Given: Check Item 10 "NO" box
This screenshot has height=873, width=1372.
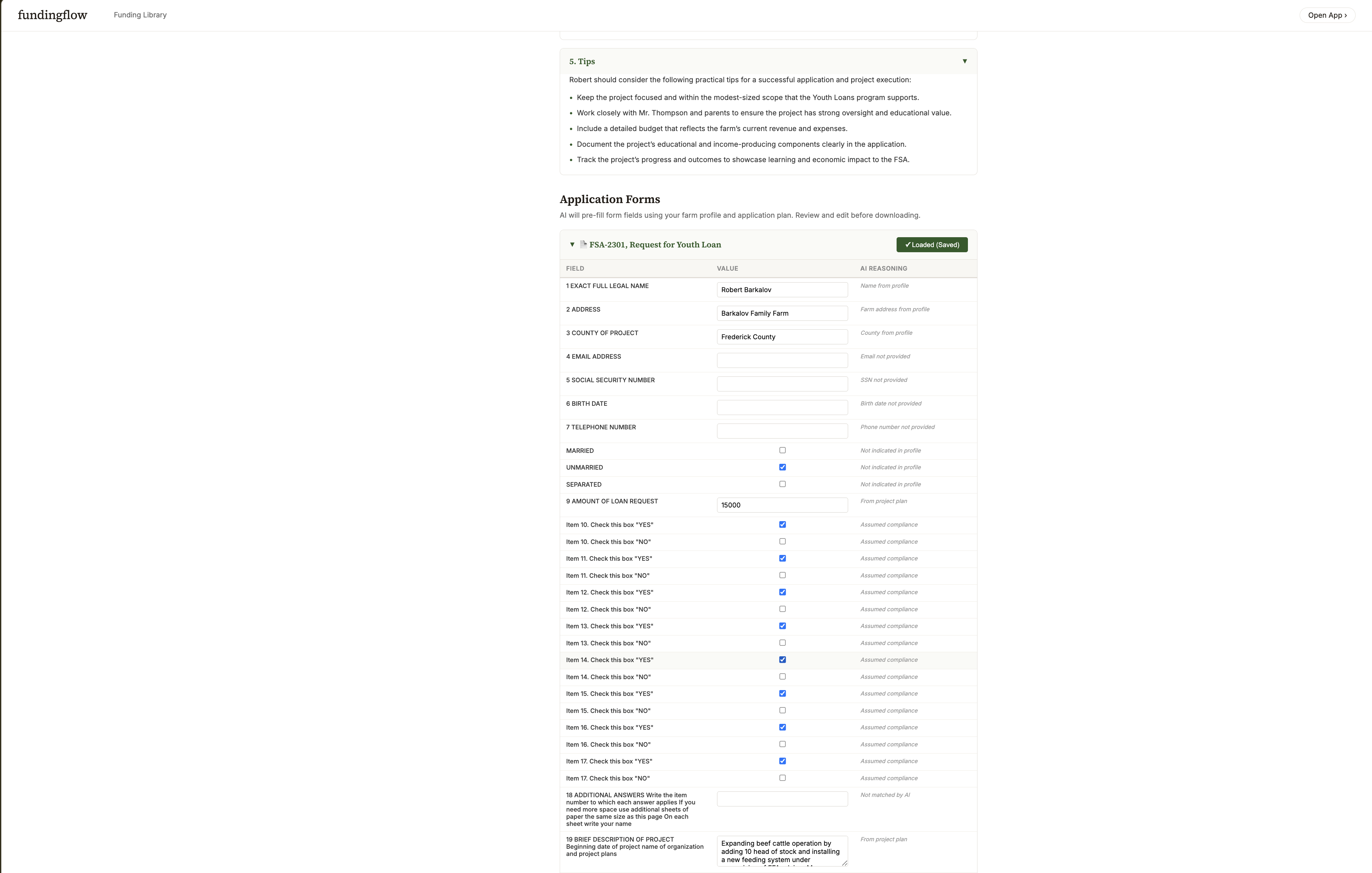Looking at the screenshot, I should (782, 541).
